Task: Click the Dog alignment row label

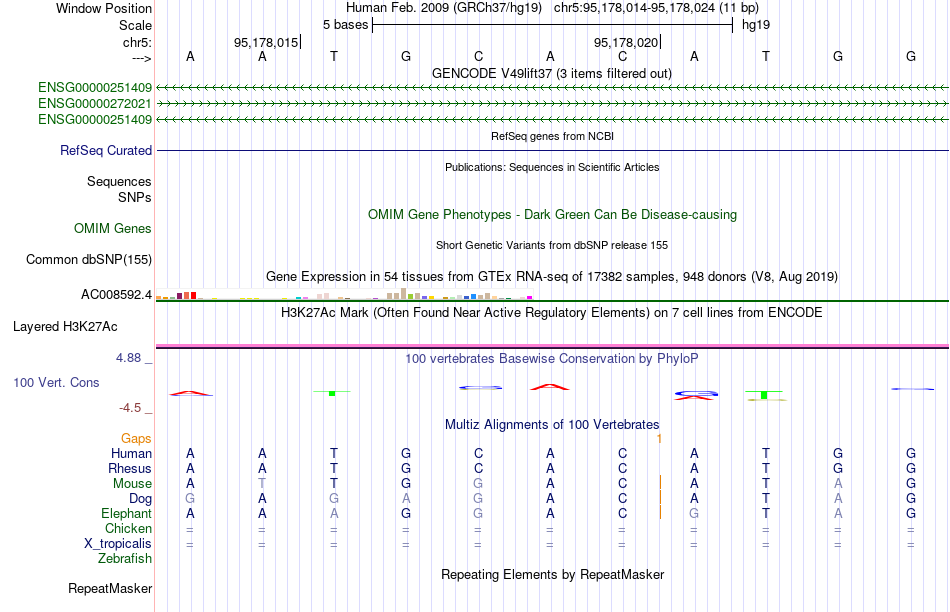Action: point(141,499)
